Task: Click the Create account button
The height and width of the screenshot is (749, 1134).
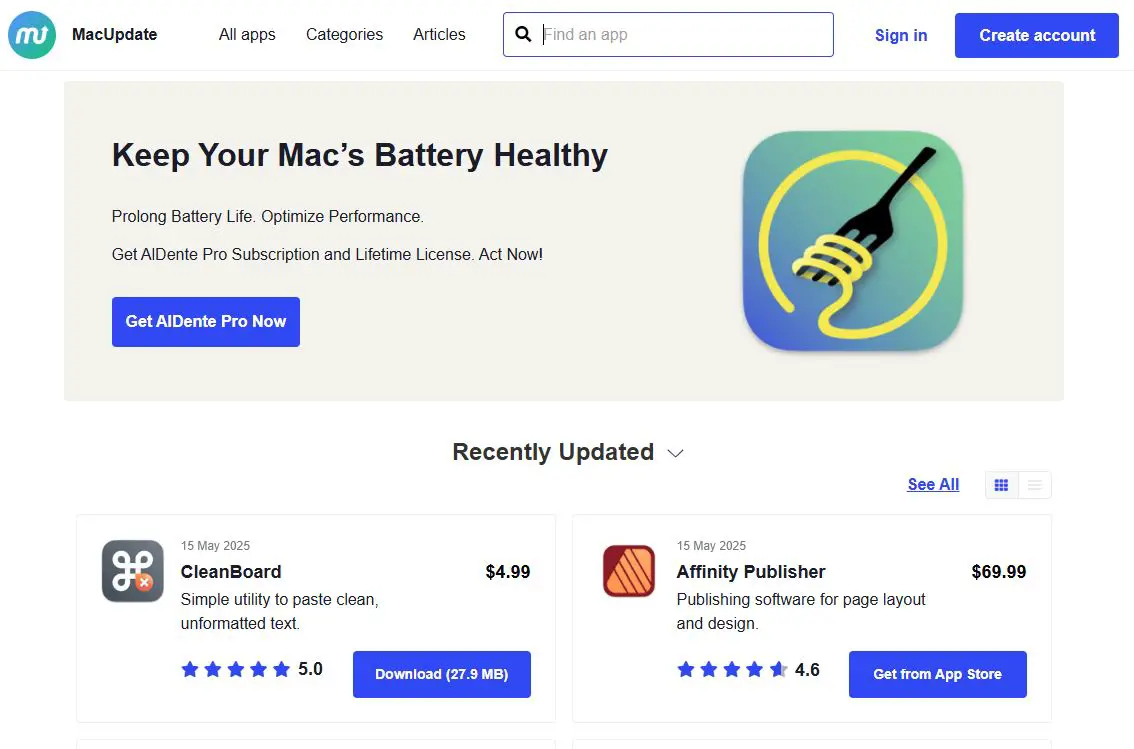Action: pos(1036,35)
